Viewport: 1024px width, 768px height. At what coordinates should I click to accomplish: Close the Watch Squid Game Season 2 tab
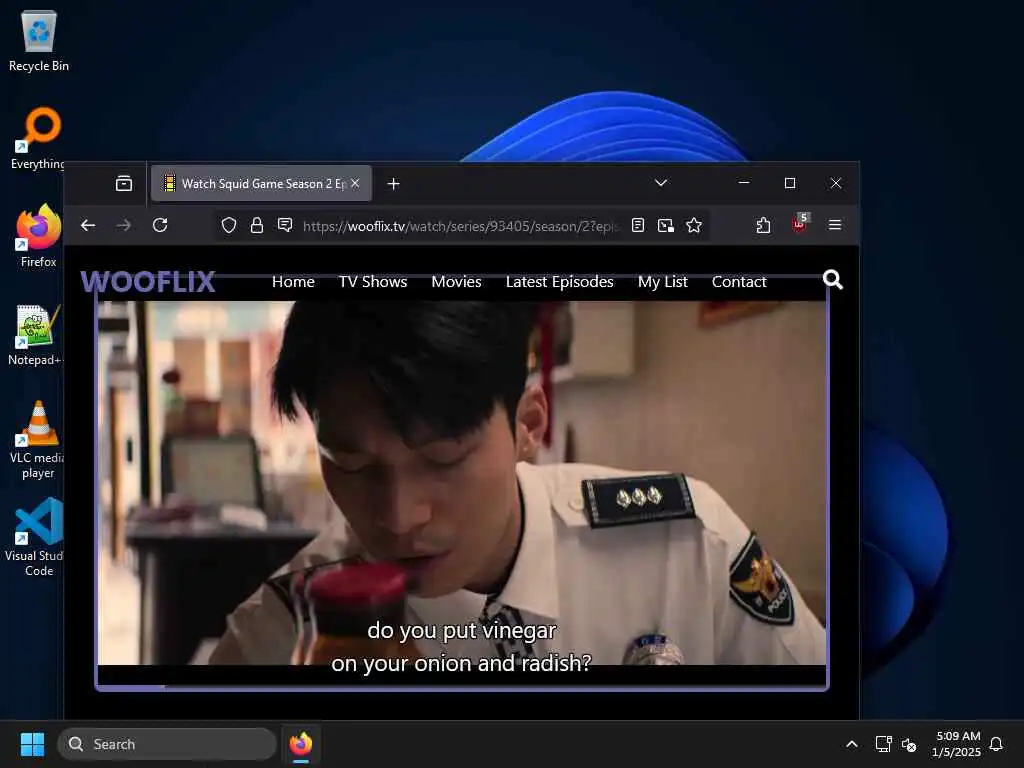click(355, 184)
